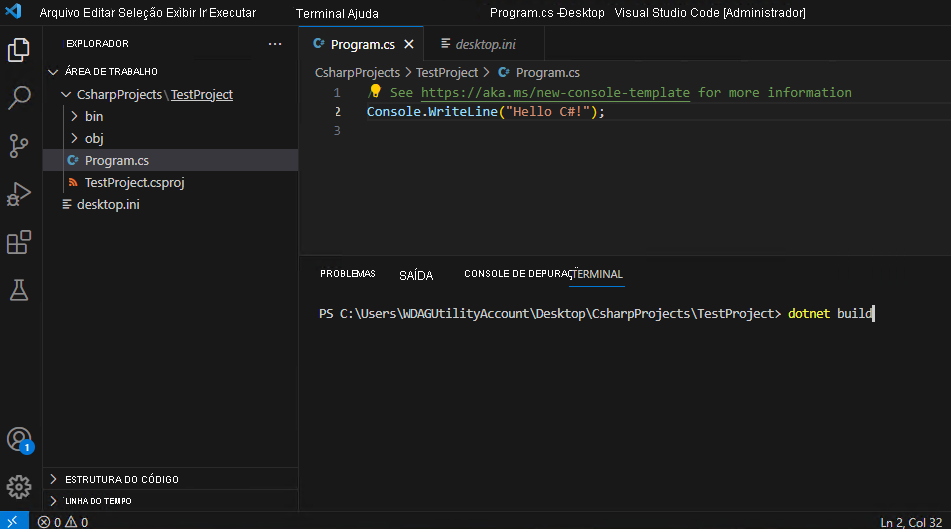
Task: Open the Run and Debug view
Action: coord(19,195)
